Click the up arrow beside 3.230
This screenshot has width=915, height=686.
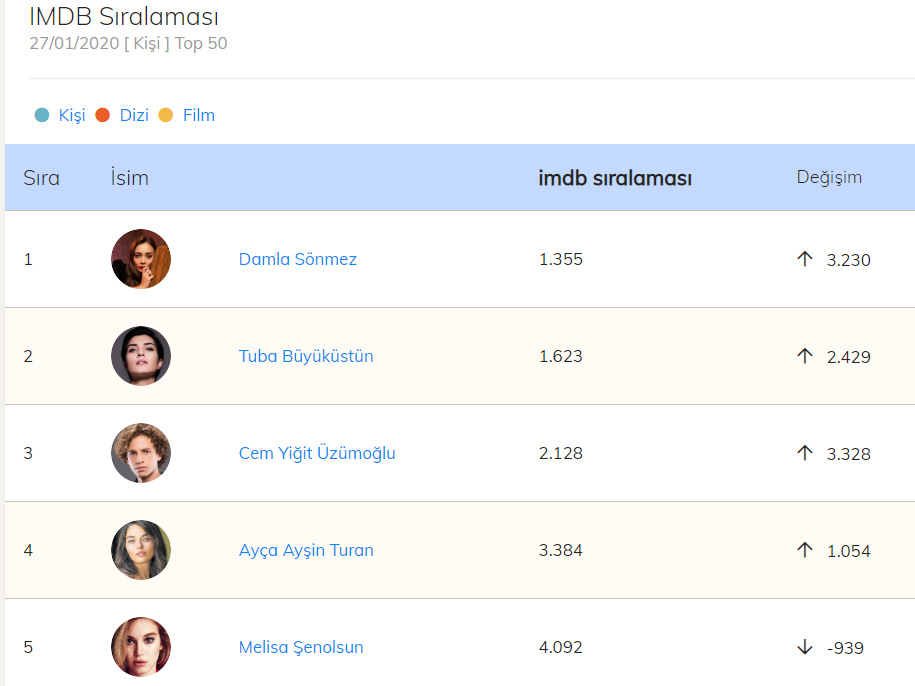(x=805, y=259)
